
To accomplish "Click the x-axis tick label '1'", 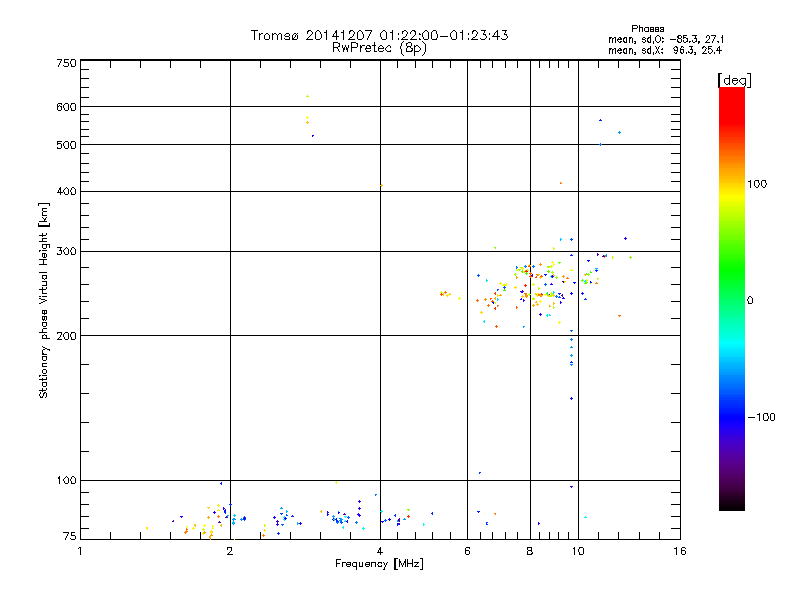I will click(80, 551).
